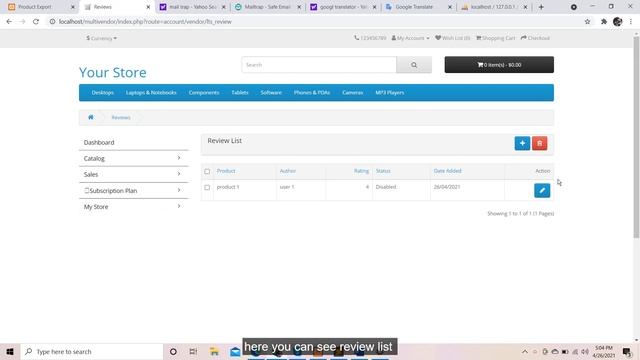This screenshot has height=360, width=640.
Task: Go to home breadcrumb icon
Action: (x=91, y=117)
